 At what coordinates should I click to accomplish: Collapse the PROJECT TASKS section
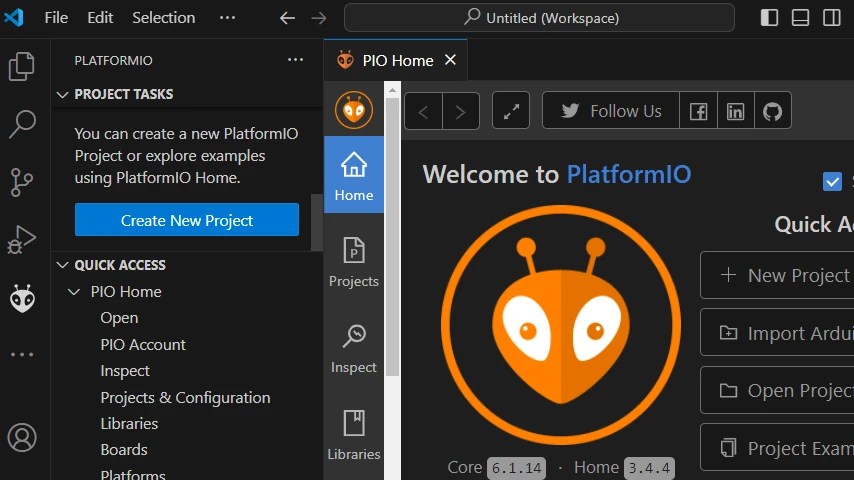pos(63,95)
